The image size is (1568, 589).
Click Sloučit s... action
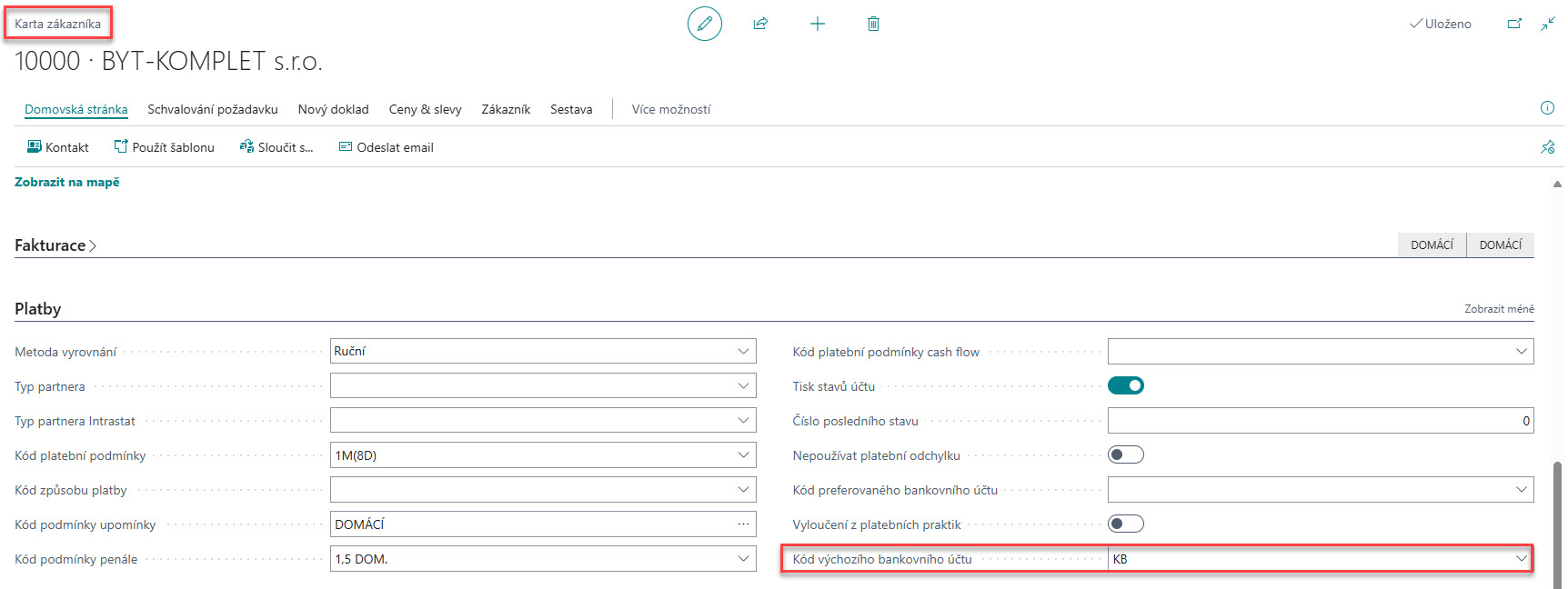276,147
